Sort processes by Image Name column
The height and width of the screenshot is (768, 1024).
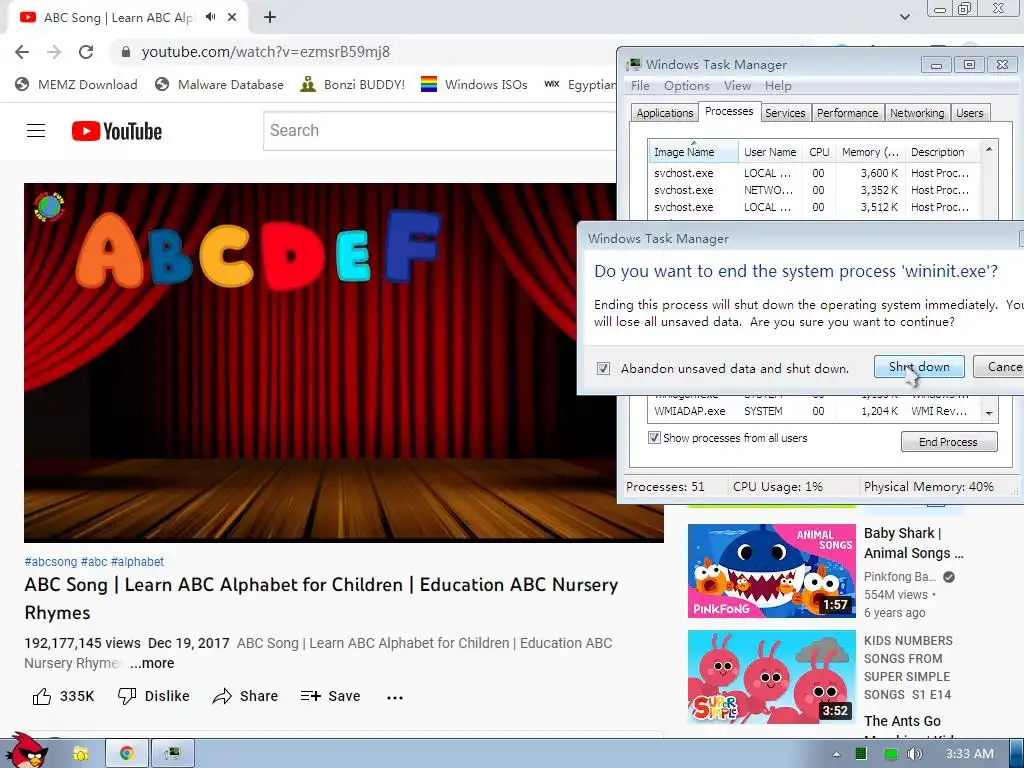click(693, 152)
